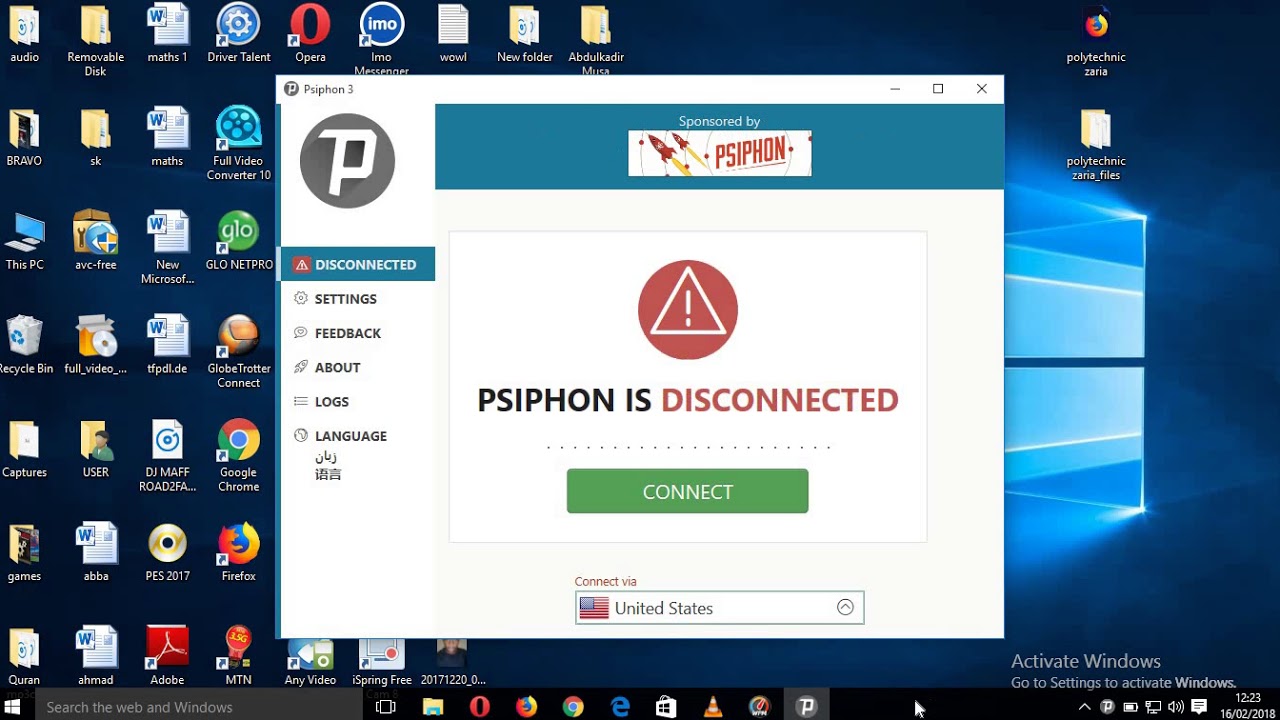Click the big red disconnected warning icon
This screenshot has width=1280, height=720.
pos(688,310)
